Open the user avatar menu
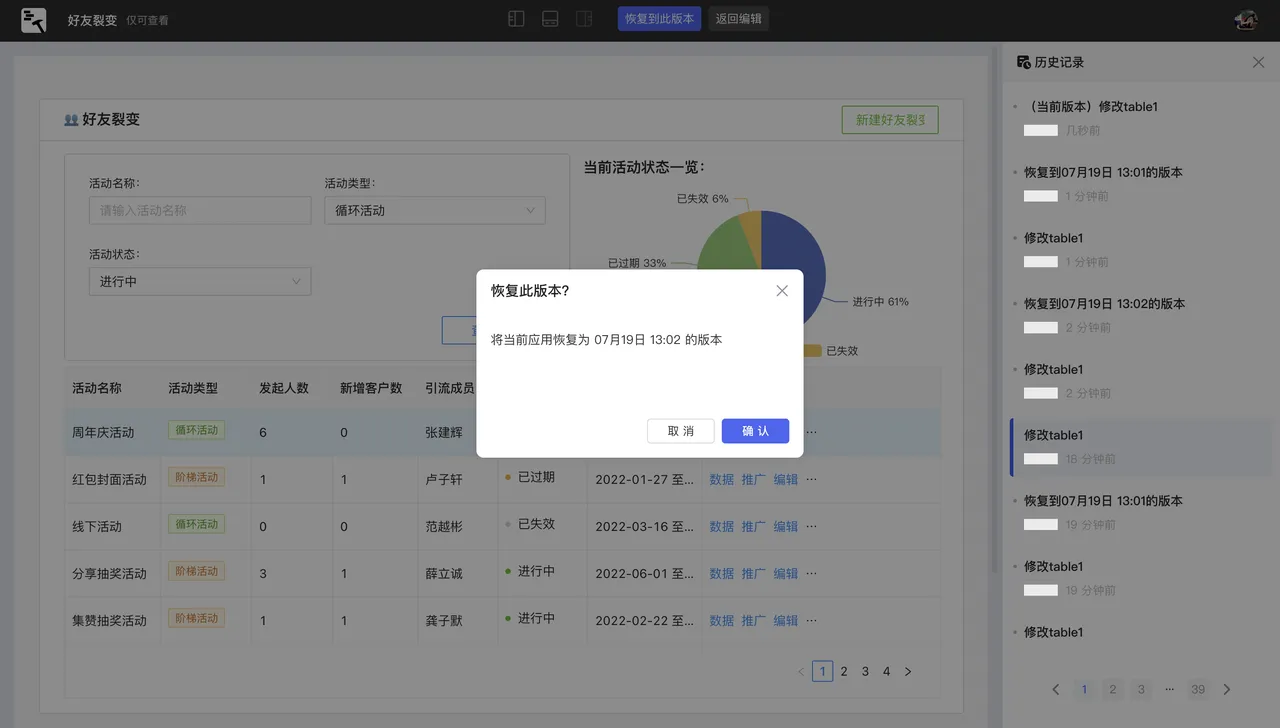Screen dimensions: 1280x728 (x=1246, y=19)
